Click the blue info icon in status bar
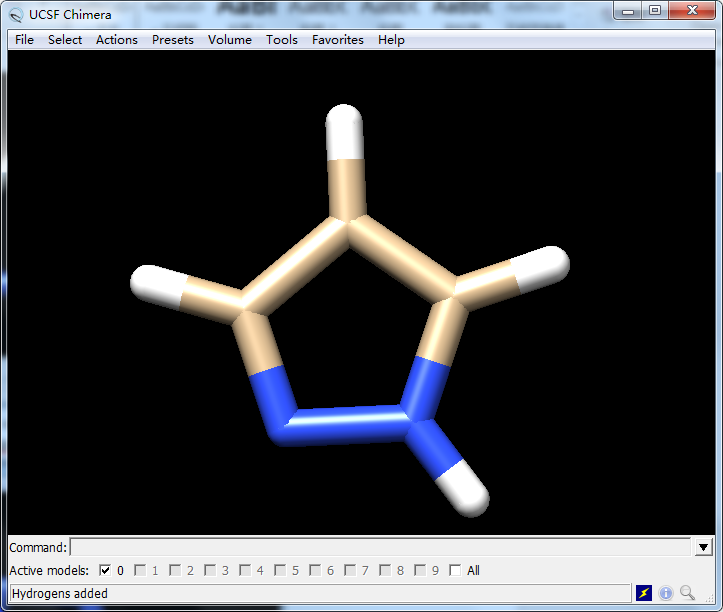Viewport: 723px width, 612px height. click(x=666, y=593)
